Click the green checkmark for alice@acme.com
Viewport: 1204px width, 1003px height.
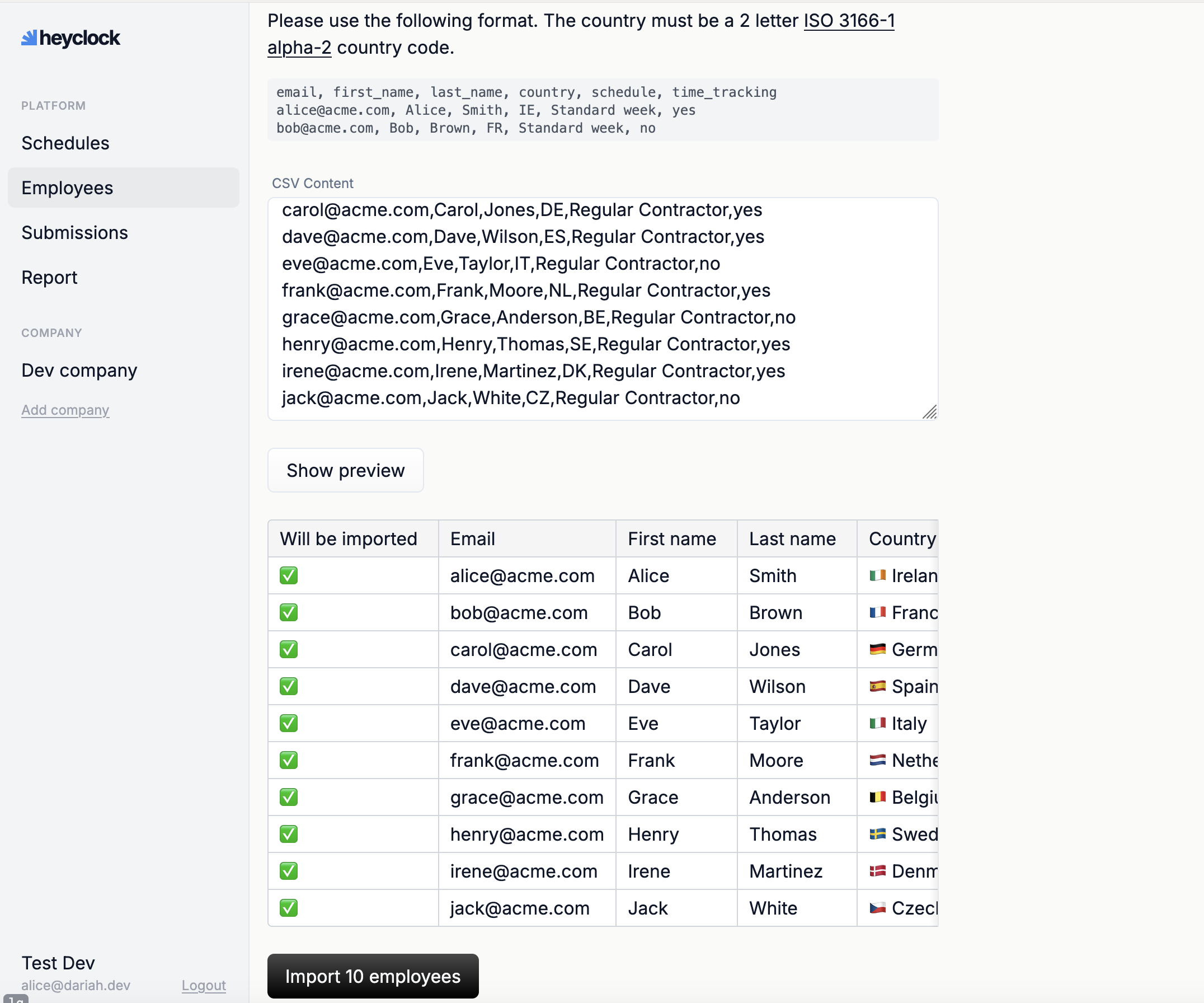pos(288,575)
